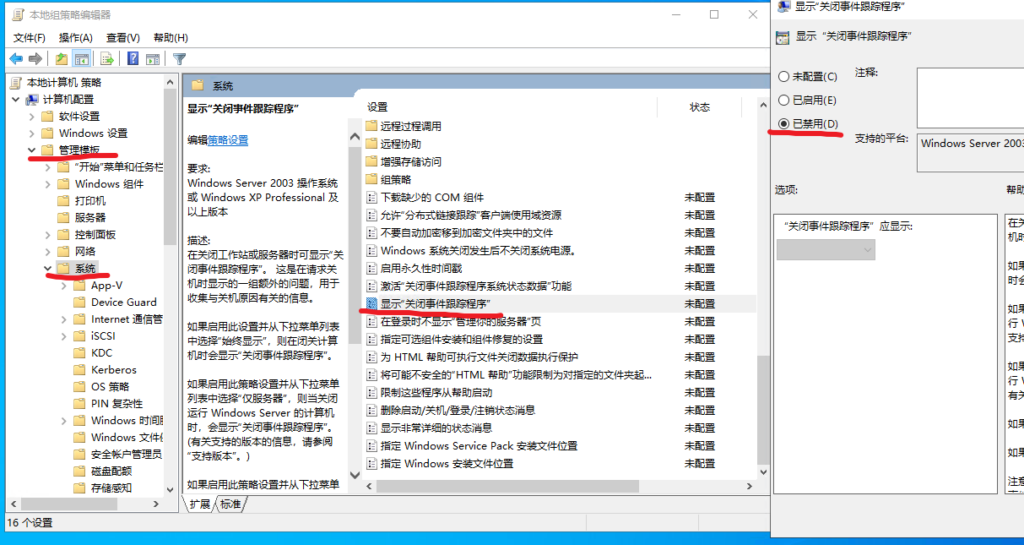Screen dimensions: 1024x545
Task: Toggle the show/hide action pane icon
Action: click(153, 59)
